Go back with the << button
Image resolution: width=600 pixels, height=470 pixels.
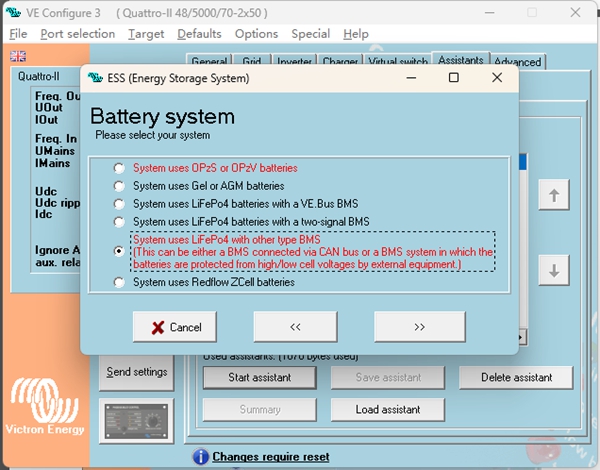pyautogui.click(x=295, y=327)
